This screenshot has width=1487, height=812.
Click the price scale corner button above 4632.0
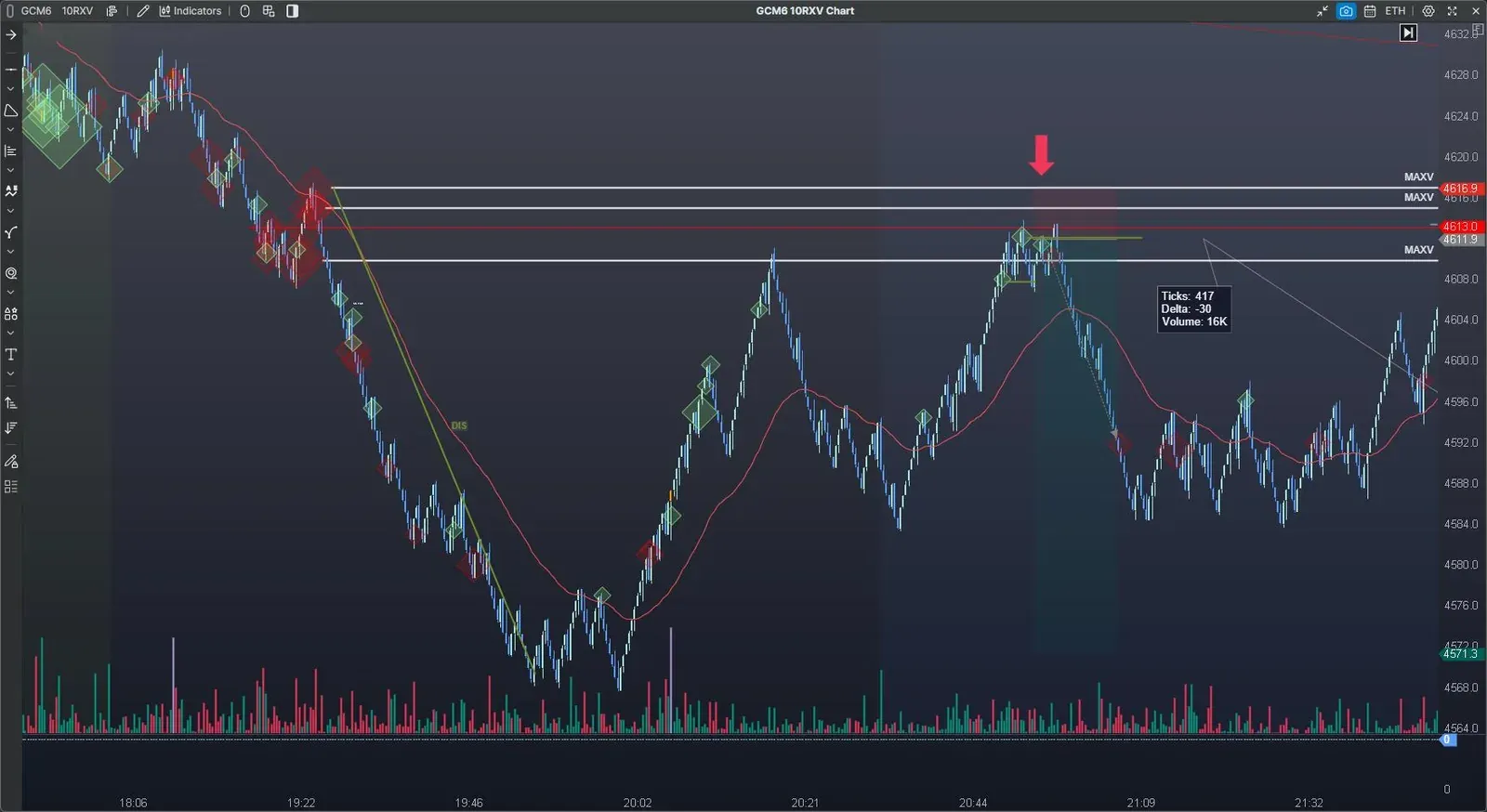coord(1478,31)
